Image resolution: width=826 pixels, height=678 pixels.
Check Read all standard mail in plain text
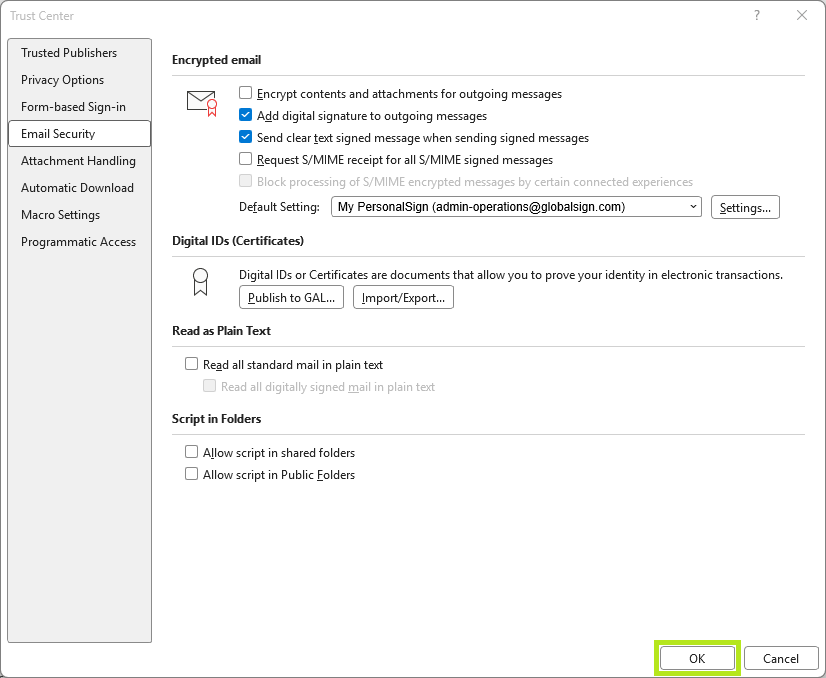[192, 365]
